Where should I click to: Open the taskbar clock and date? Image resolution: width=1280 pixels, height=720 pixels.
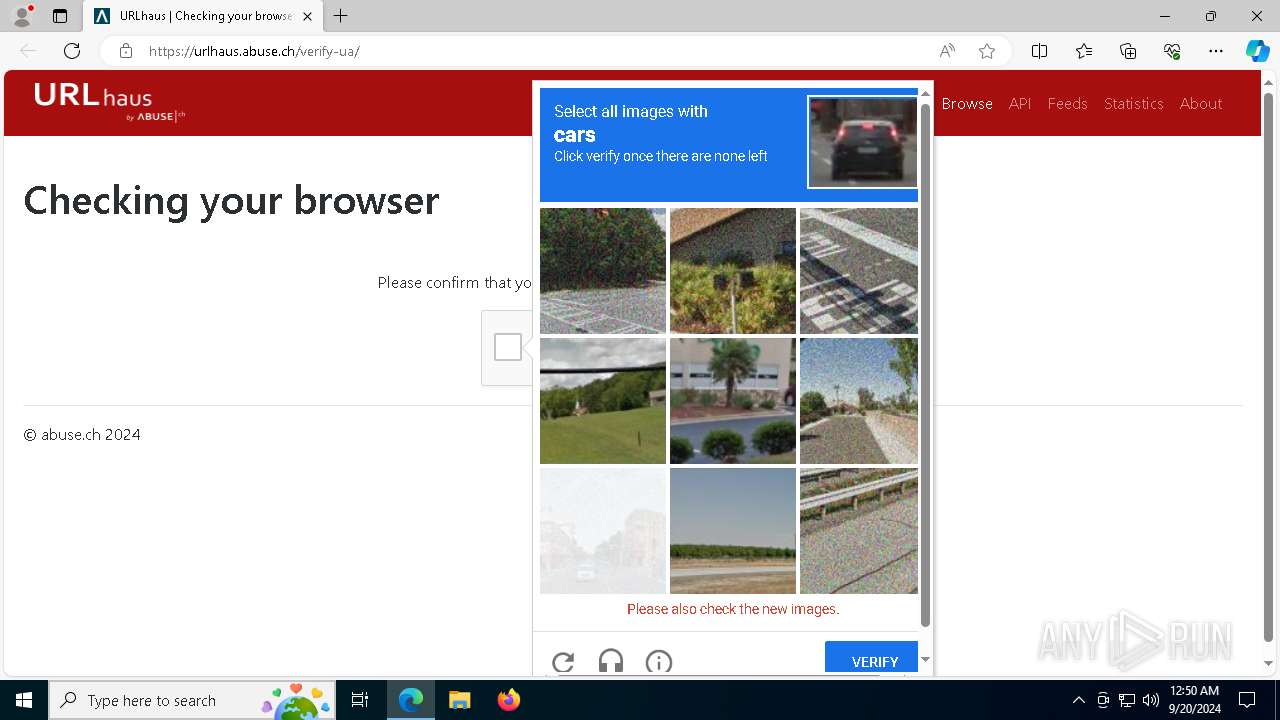[1195, 700]
